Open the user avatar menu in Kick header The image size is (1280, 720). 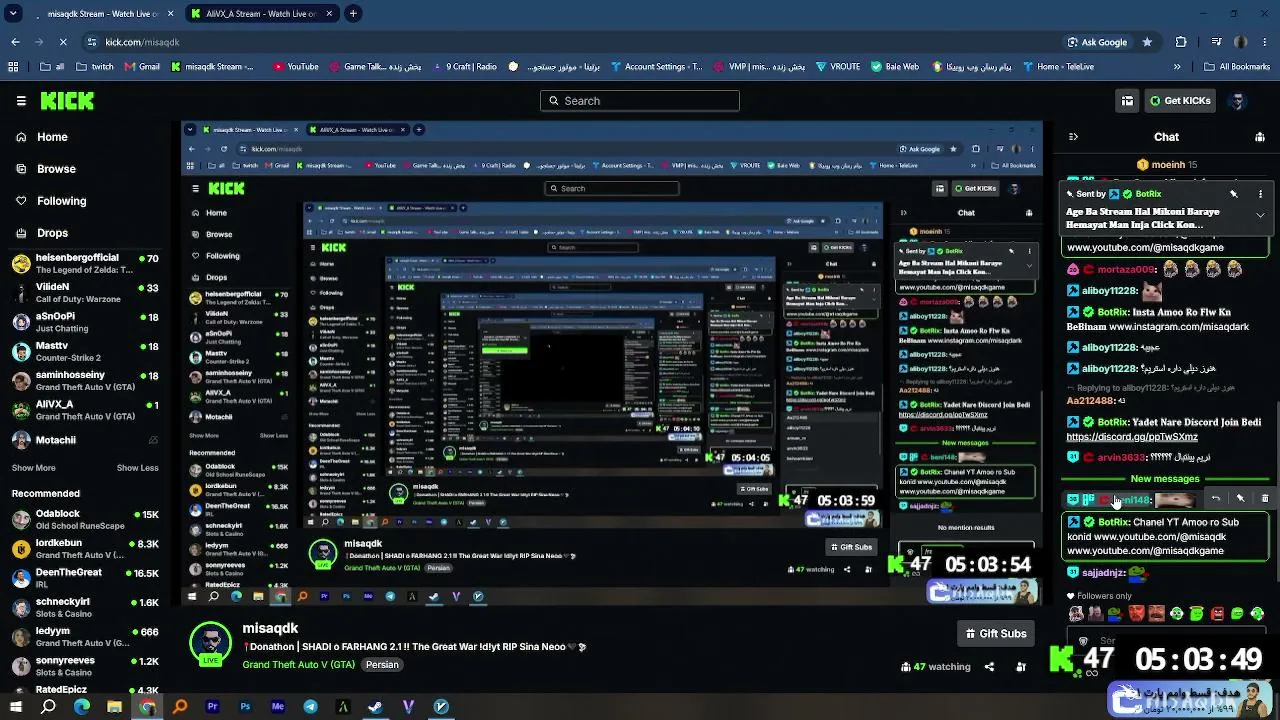1238,101
